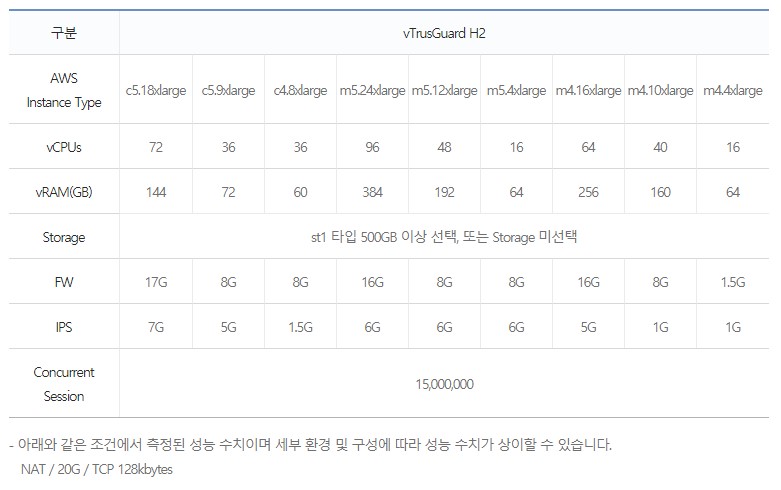Select the 'm5.12xlarge' instance type cell
Screen dimensions: 781x490
point(444,90)
